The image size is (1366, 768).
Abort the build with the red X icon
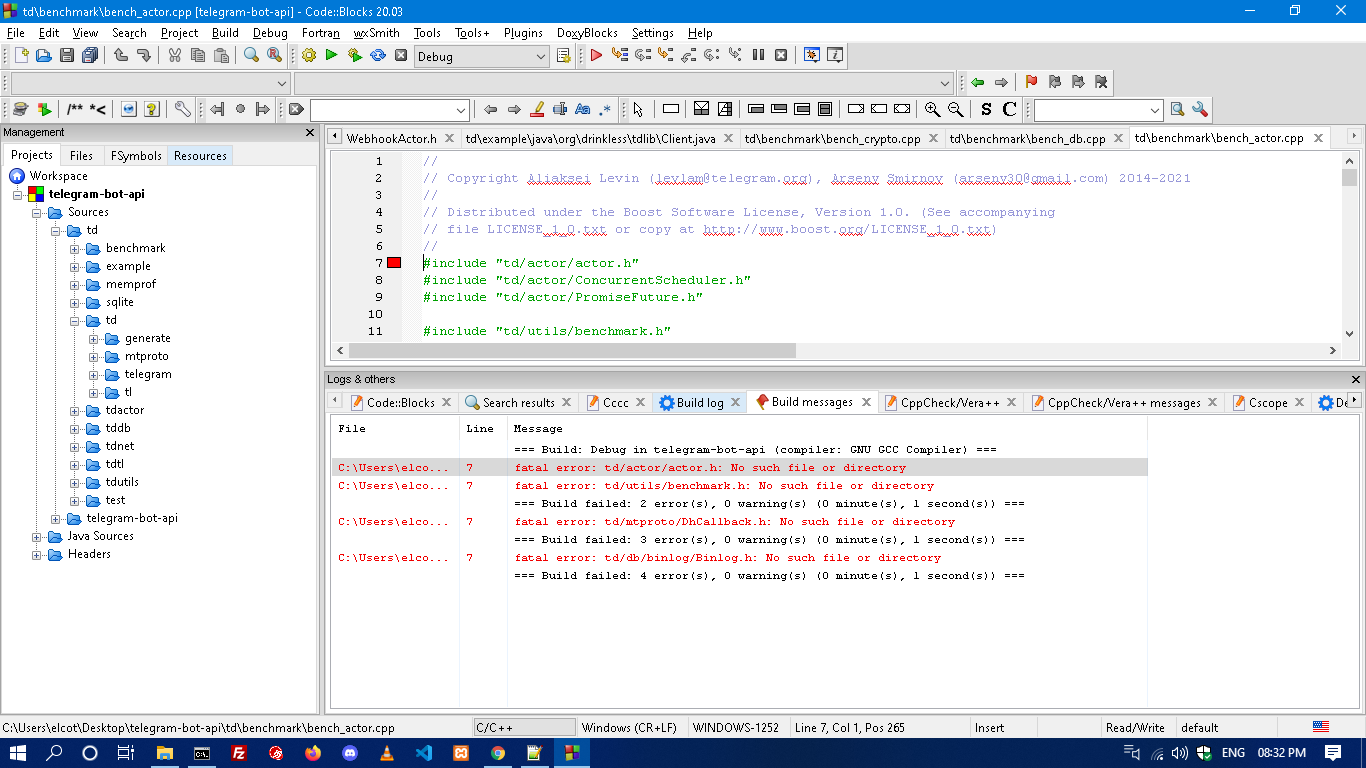click(400, 56)
